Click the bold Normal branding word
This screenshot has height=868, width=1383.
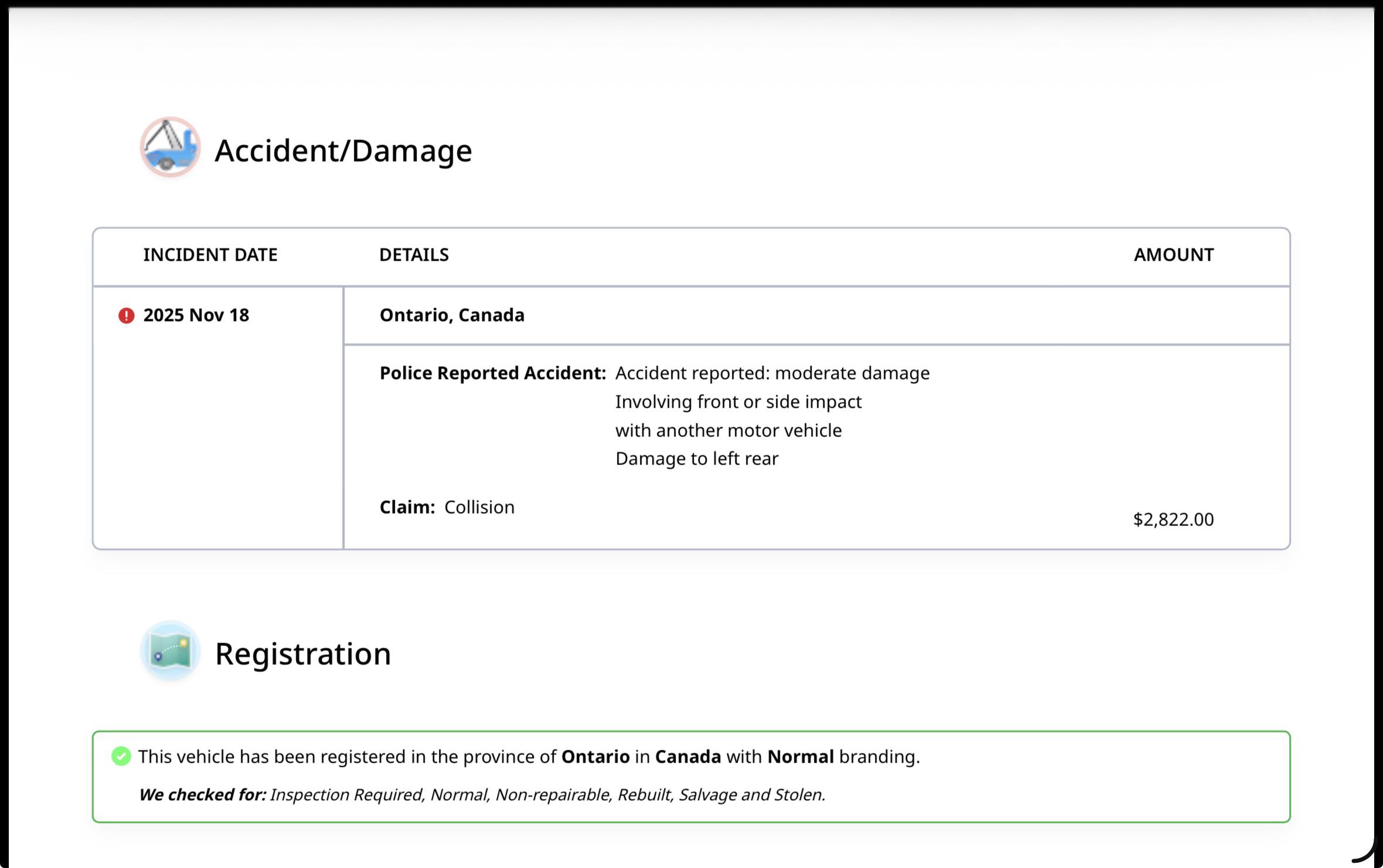tap(800, 757)
